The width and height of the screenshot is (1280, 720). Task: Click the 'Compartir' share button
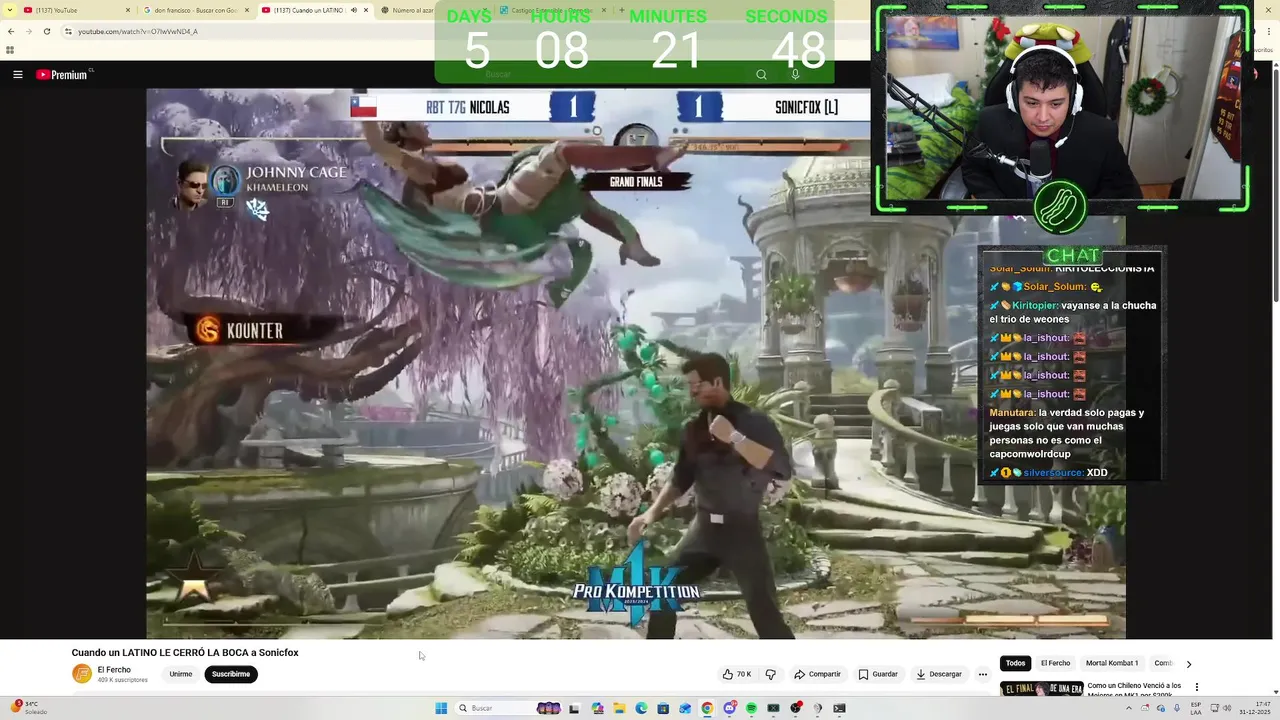tap(817, 674)
